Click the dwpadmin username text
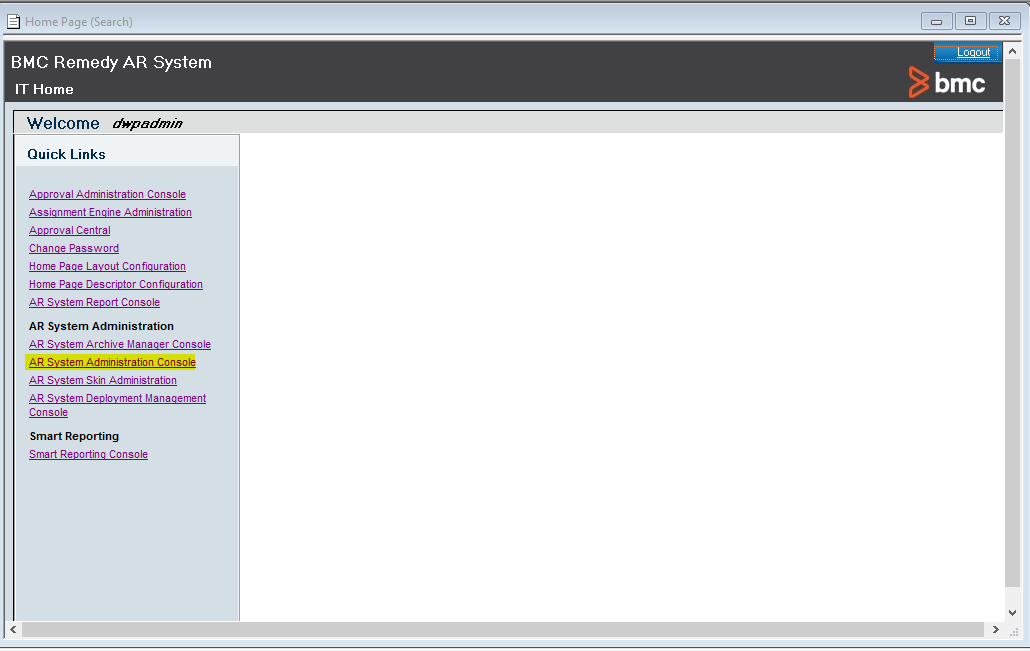Image resolution: width=1030 pixels, height=651 pixels. pos(147,123)
